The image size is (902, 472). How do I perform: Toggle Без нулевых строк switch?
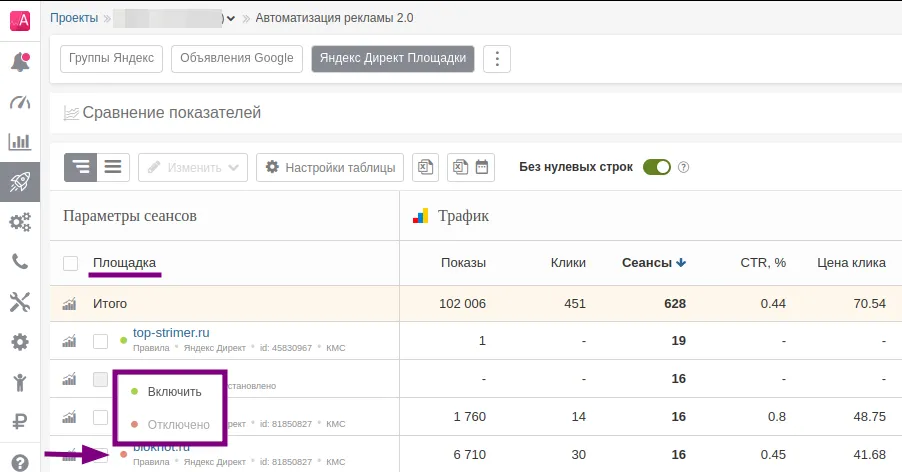point(657,167)
